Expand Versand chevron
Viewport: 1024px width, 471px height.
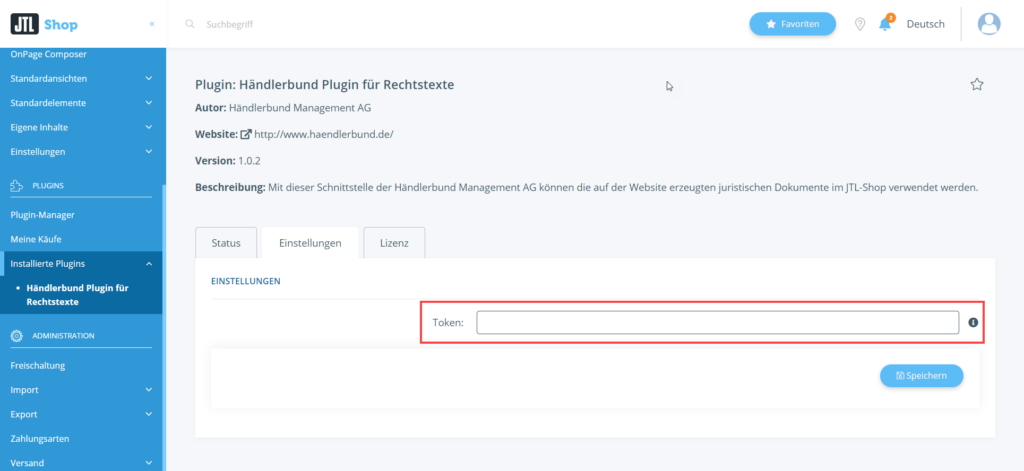(149, 463)
